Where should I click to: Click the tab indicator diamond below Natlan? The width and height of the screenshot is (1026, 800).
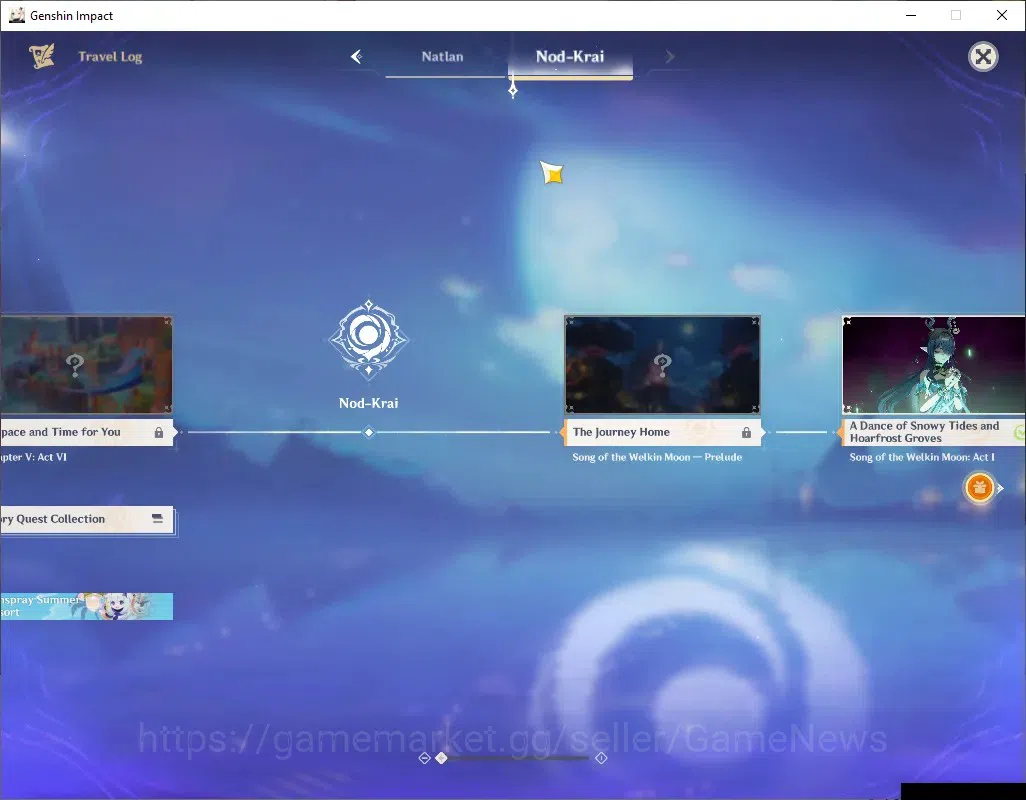(x=513, y=90)
